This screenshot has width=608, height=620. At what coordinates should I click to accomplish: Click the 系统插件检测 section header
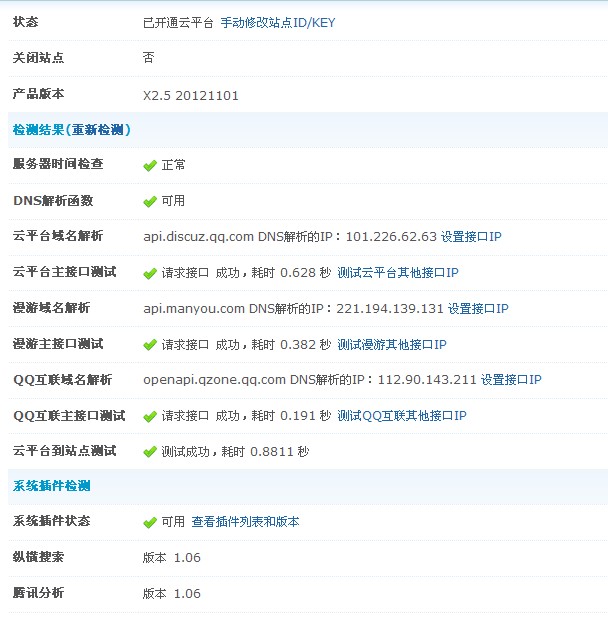51,486
